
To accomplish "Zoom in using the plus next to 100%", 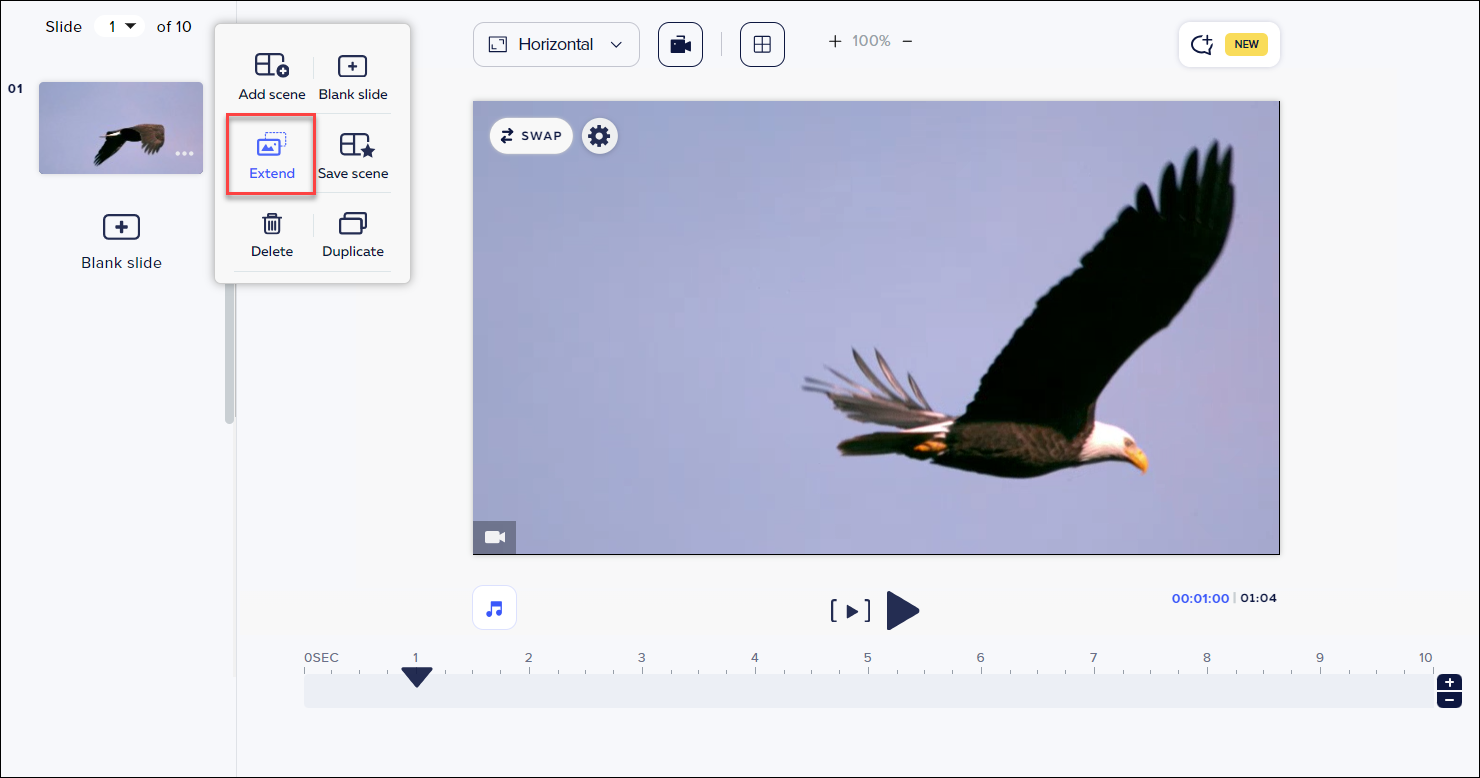I will [x=834, y=41].
